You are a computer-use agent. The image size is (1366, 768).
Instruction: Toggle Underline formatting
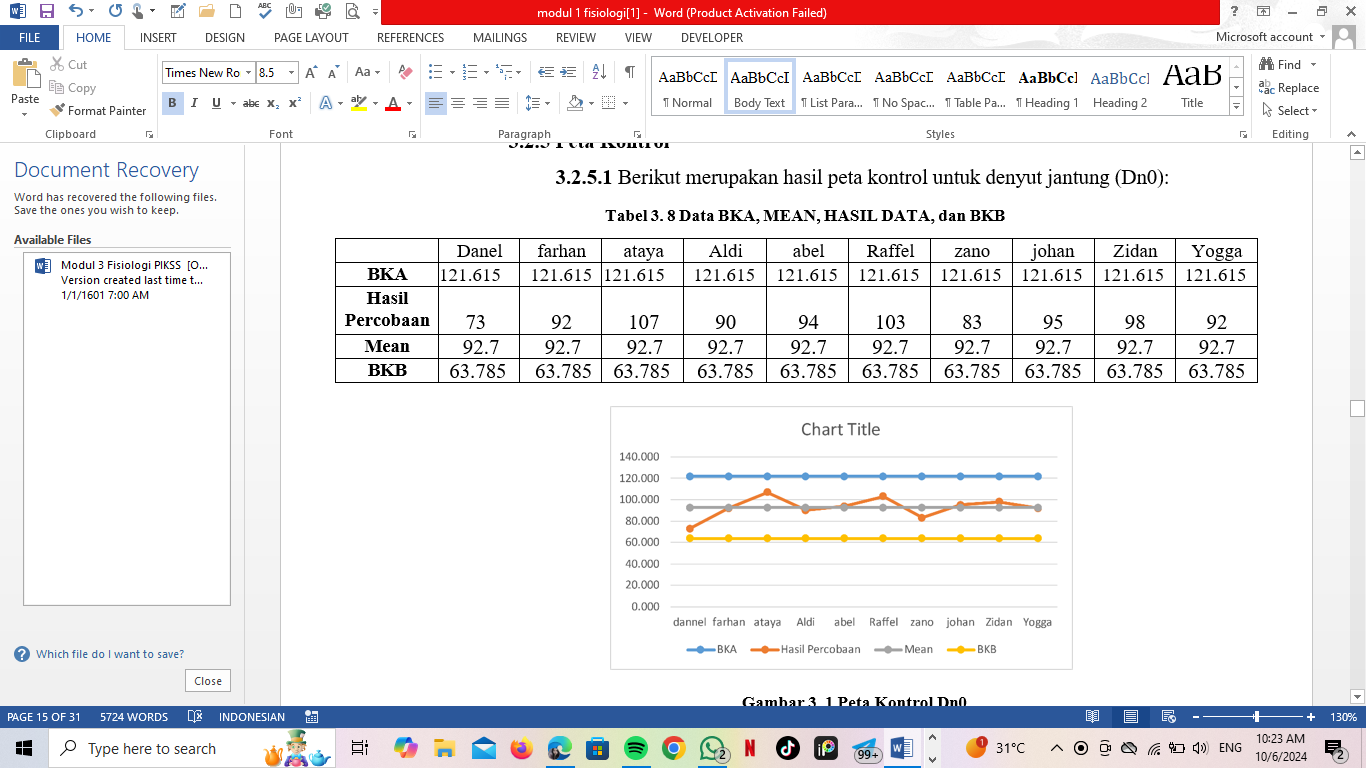[x=216, y=103]
